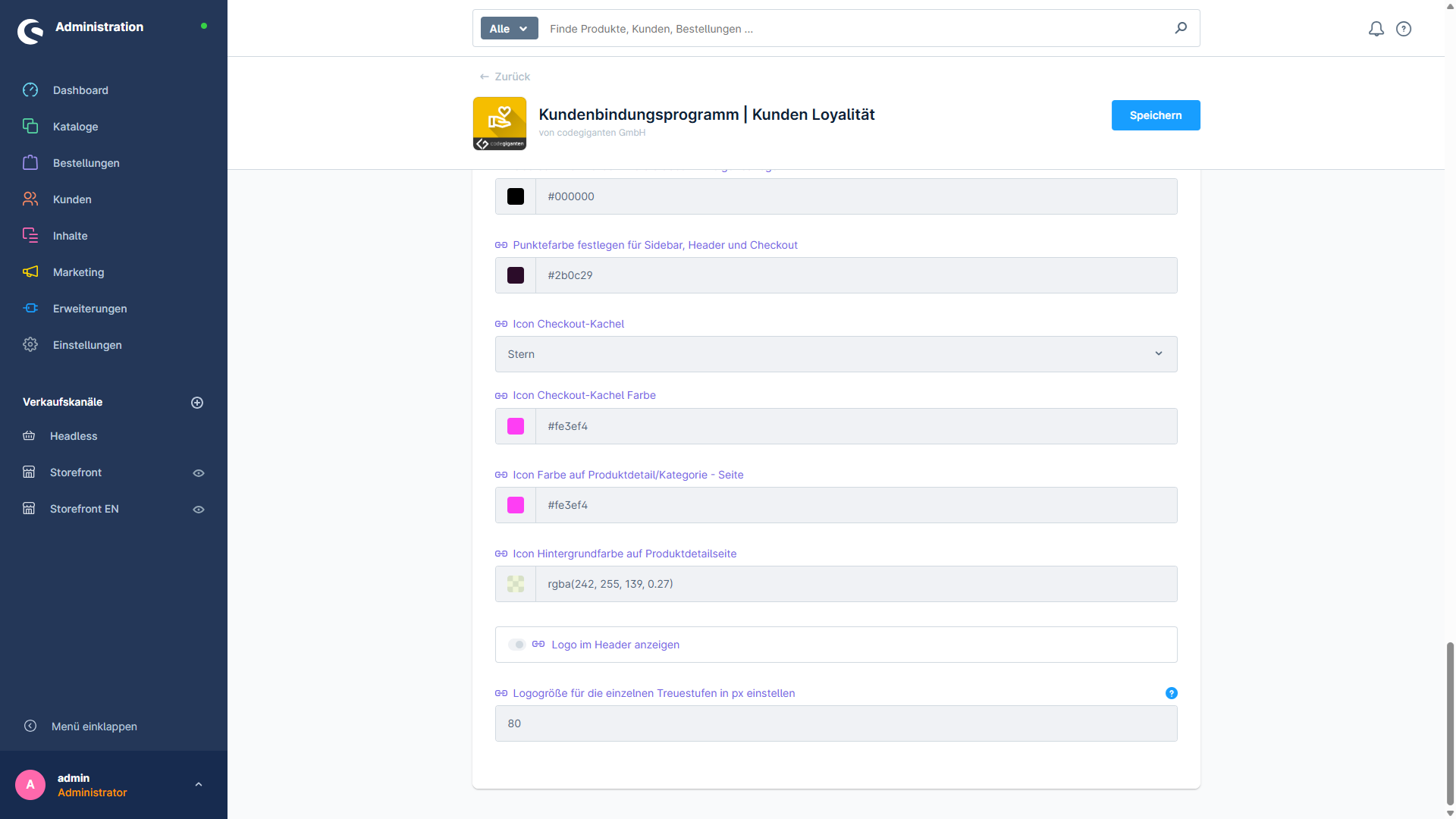Open the Erweiterungen plug icon
Screen dimensions: 1456x819
point(30,309)
